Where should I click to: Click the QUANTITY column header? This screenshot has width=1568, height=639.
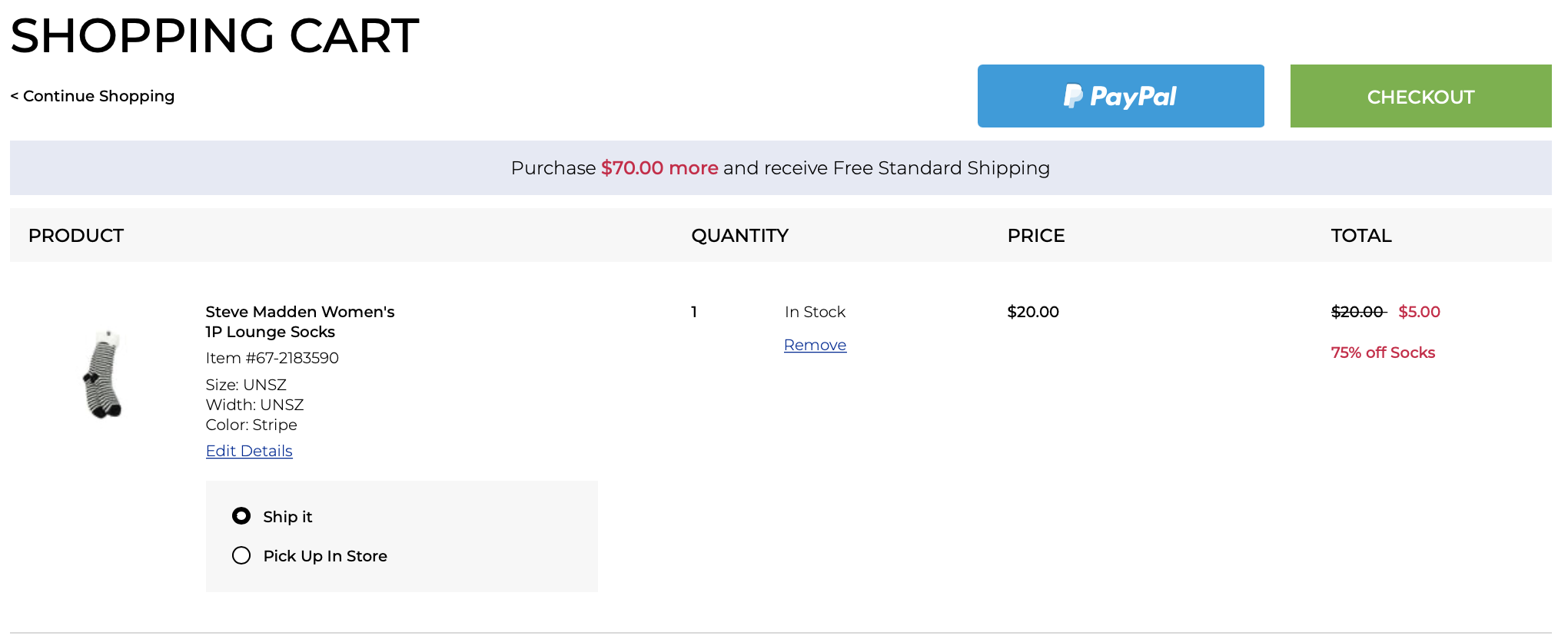click(x=739, y=236)
